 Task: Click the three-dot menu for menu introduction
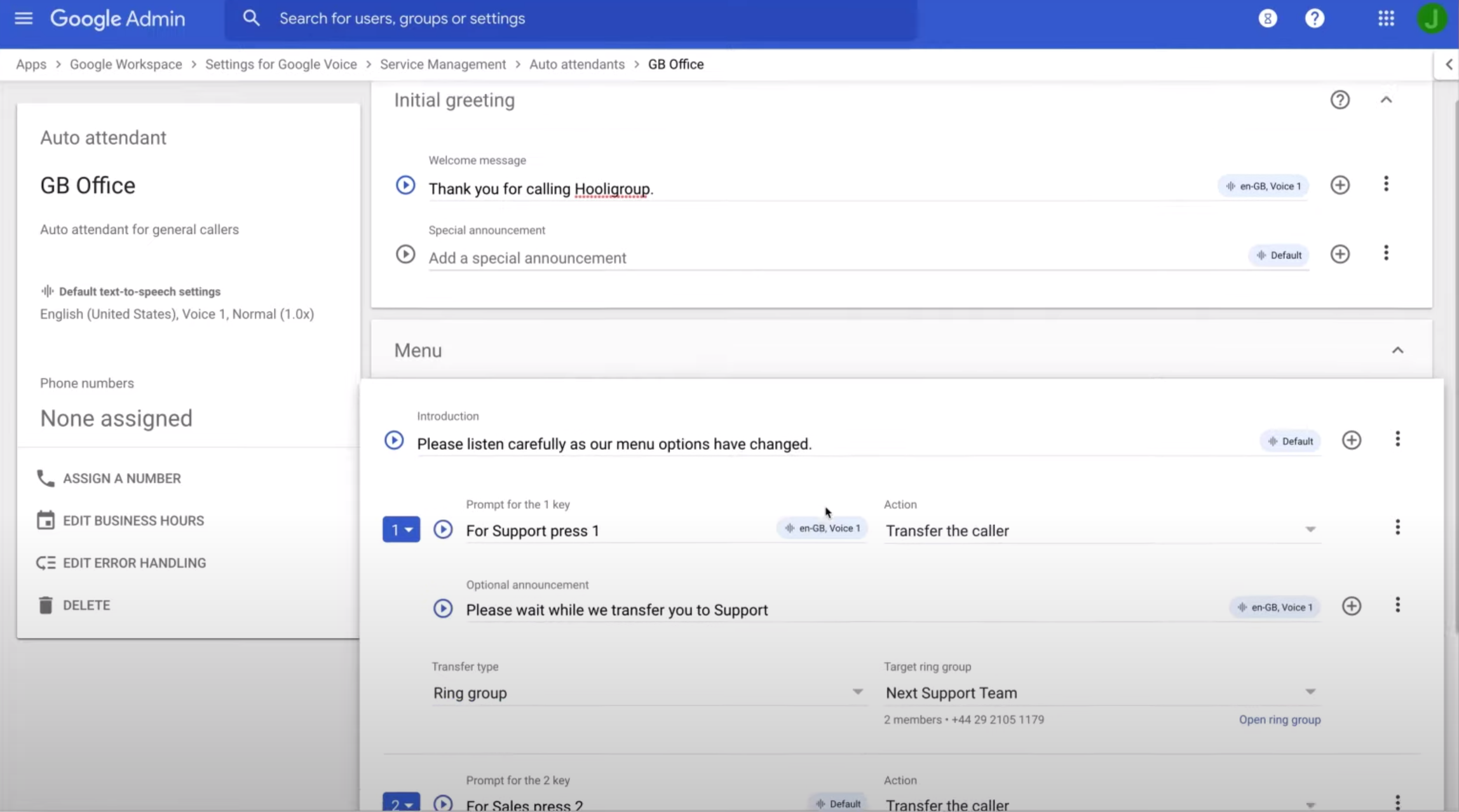click(x=1398, y=440)
